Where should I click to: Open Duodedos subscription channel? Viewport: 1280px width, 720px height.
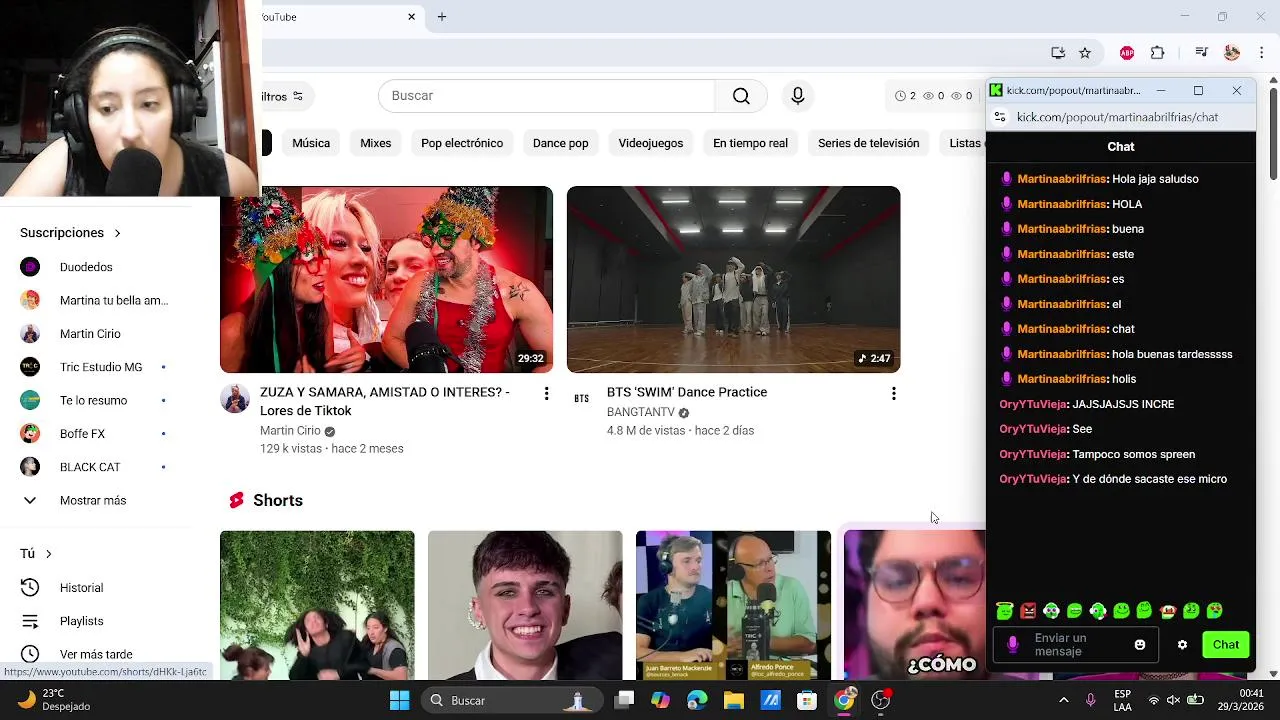tap(86, 267)
